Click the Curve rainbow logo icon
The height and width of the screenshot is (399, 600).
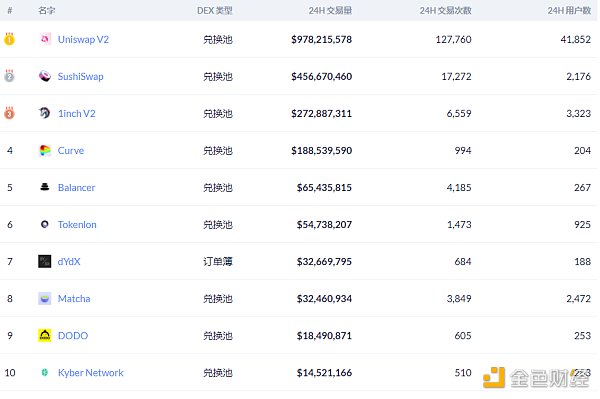click(x=45, y=150)
